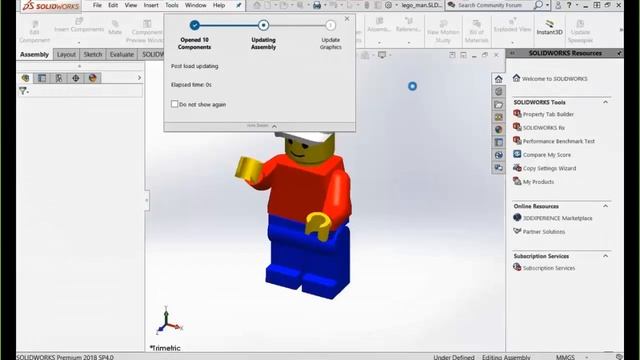Open the Insert menu
Image resolution: width=640 pixels, height=360 pixels.
click(x=151, y=5)
